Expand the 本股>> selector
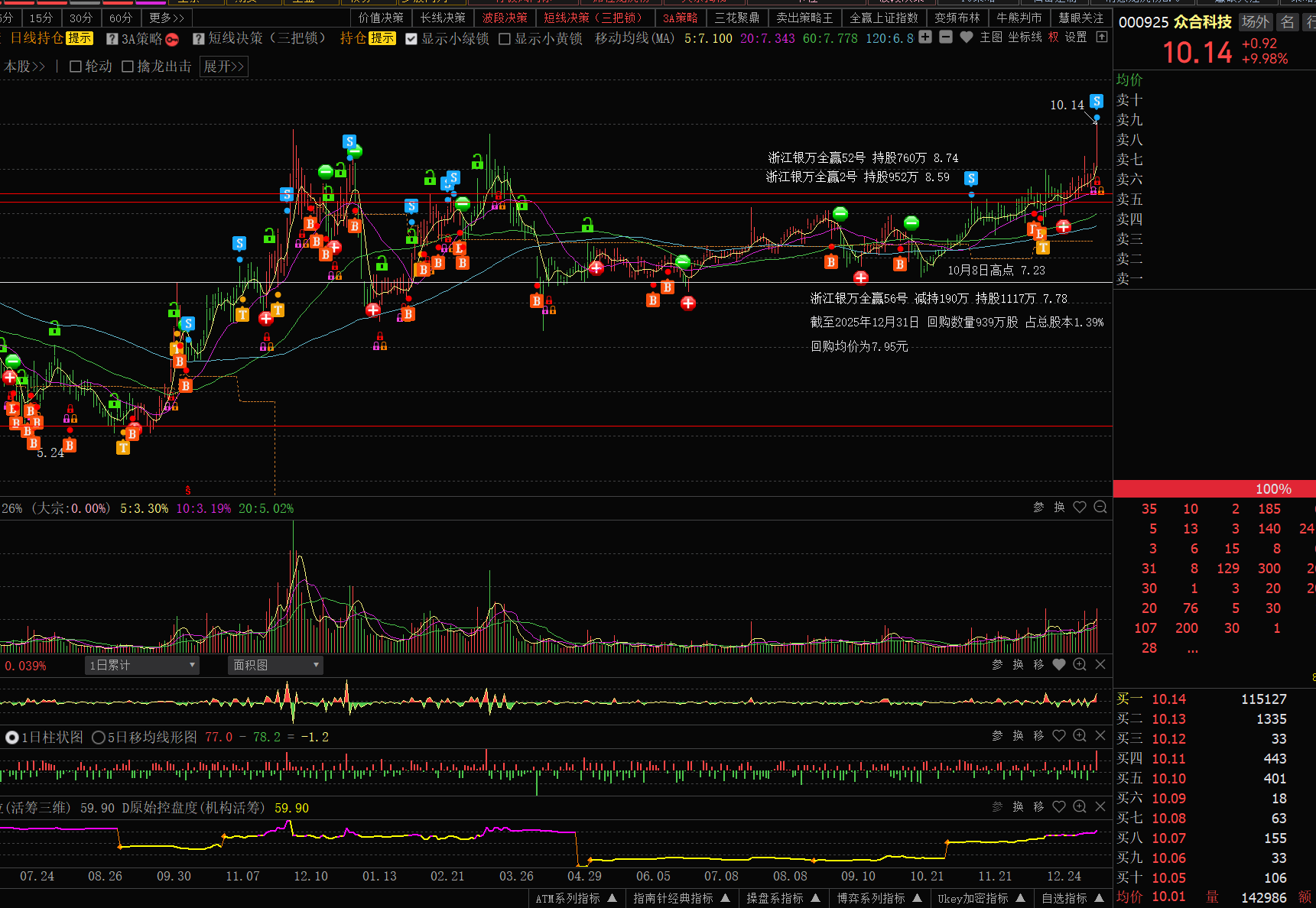This screenshot has width=1316, height=908. coord(24,66)
